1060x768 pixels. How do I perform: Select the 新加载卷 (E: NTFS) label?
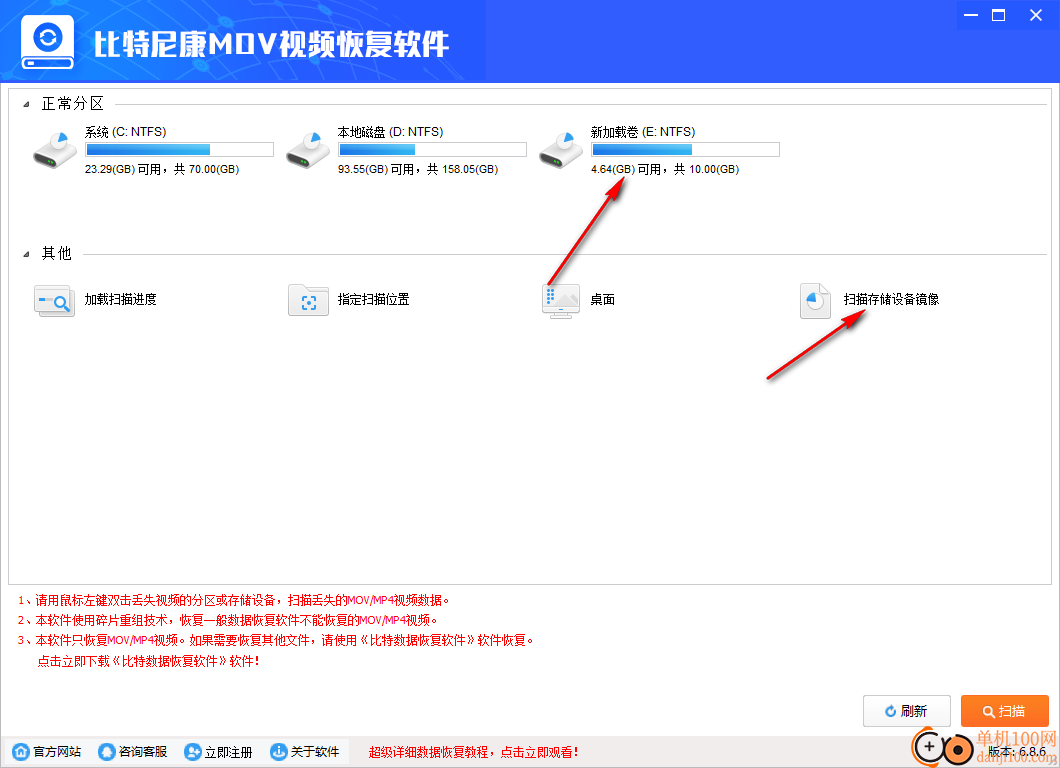(x=643, y=132)
